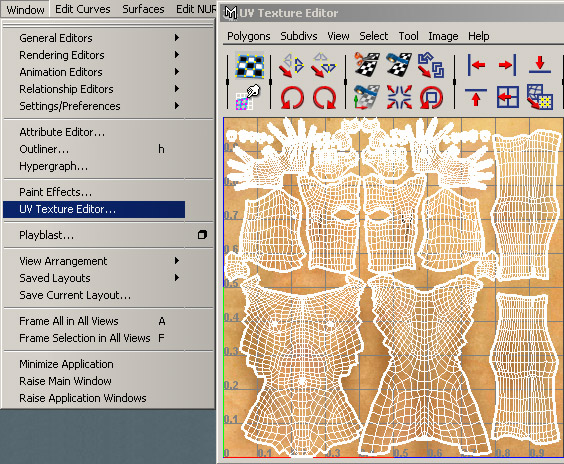Flip selected UVs horizontally
This screenshot has height=464, width=564.
[292, 65]
